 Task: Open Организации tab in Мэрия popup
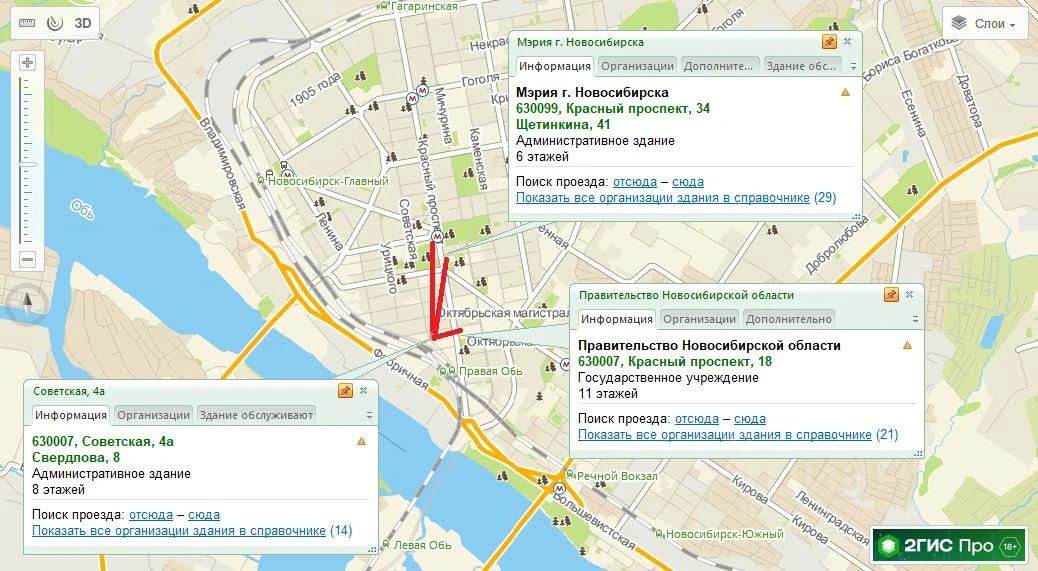pos(637,66)
